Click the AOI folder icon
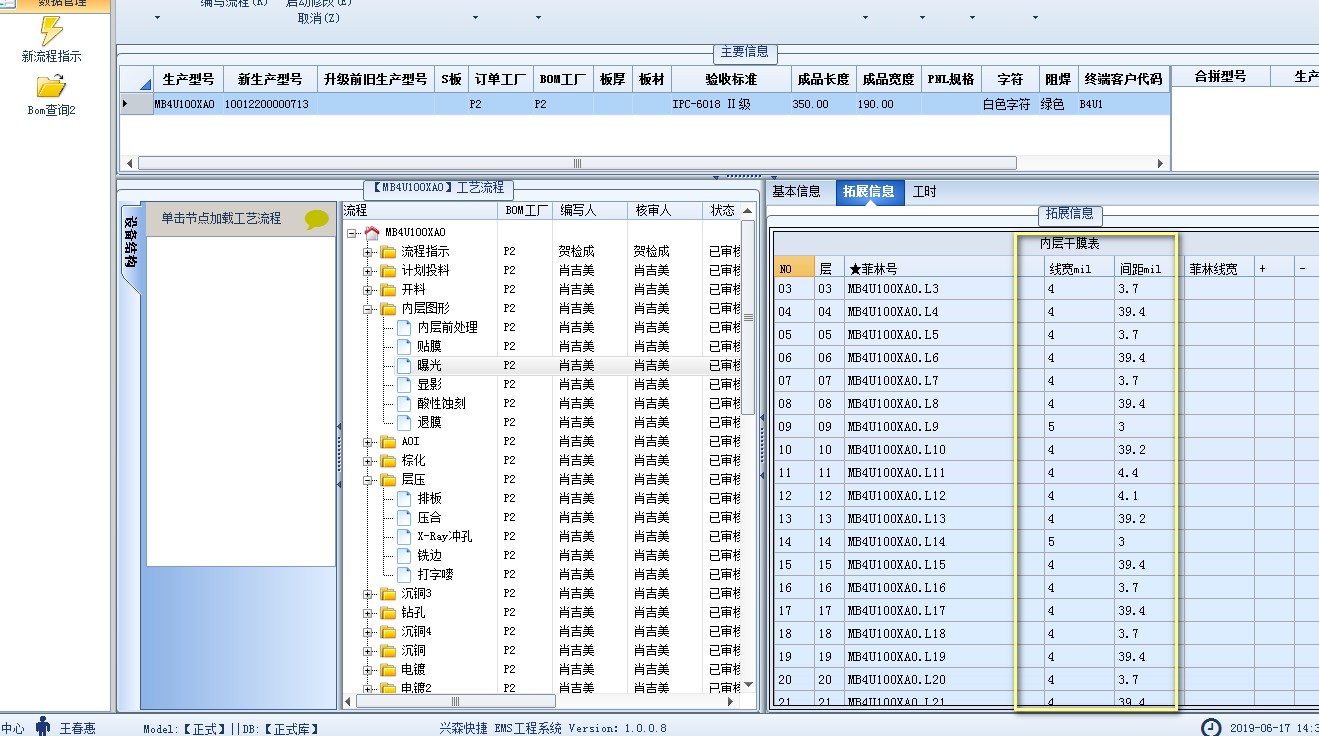The height and width of the screenshot is (736, 1319). pos(388,441)
